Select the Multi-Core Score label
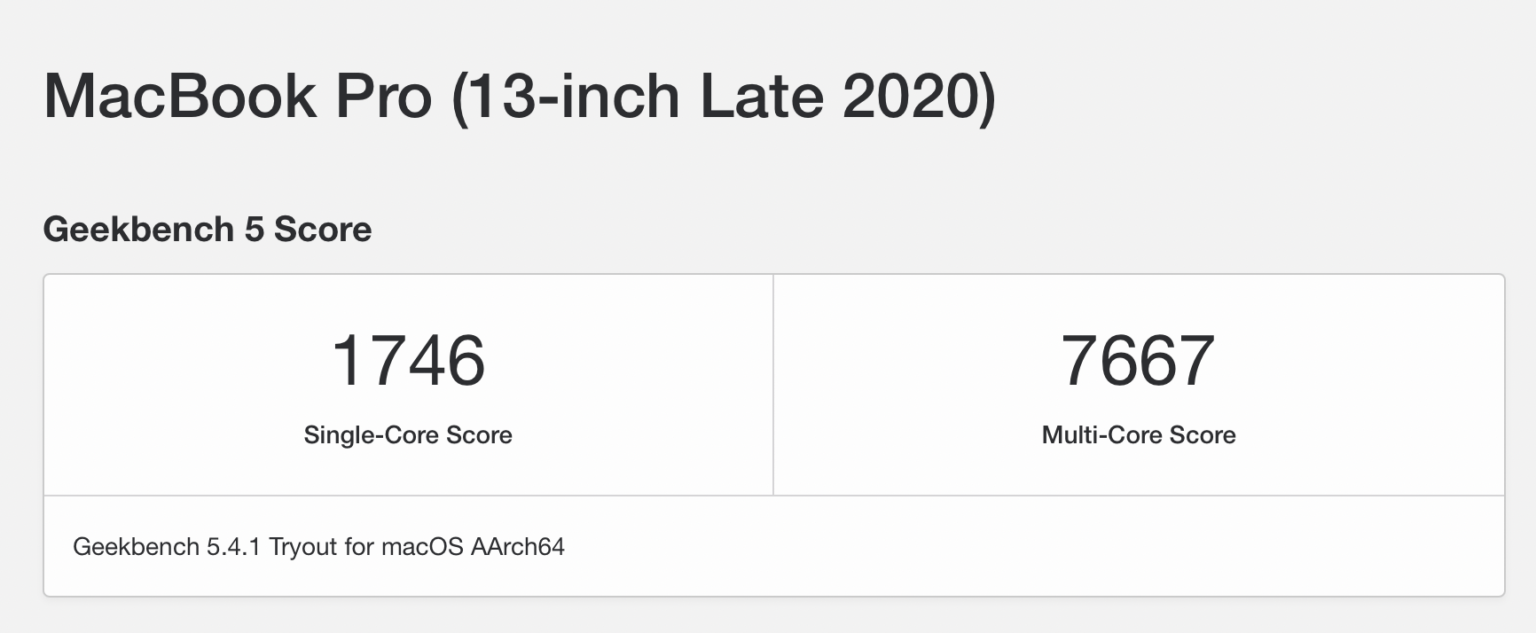Image resolution: width=1536 pixels, height=633 pixels. click(x=1138, y=435)
